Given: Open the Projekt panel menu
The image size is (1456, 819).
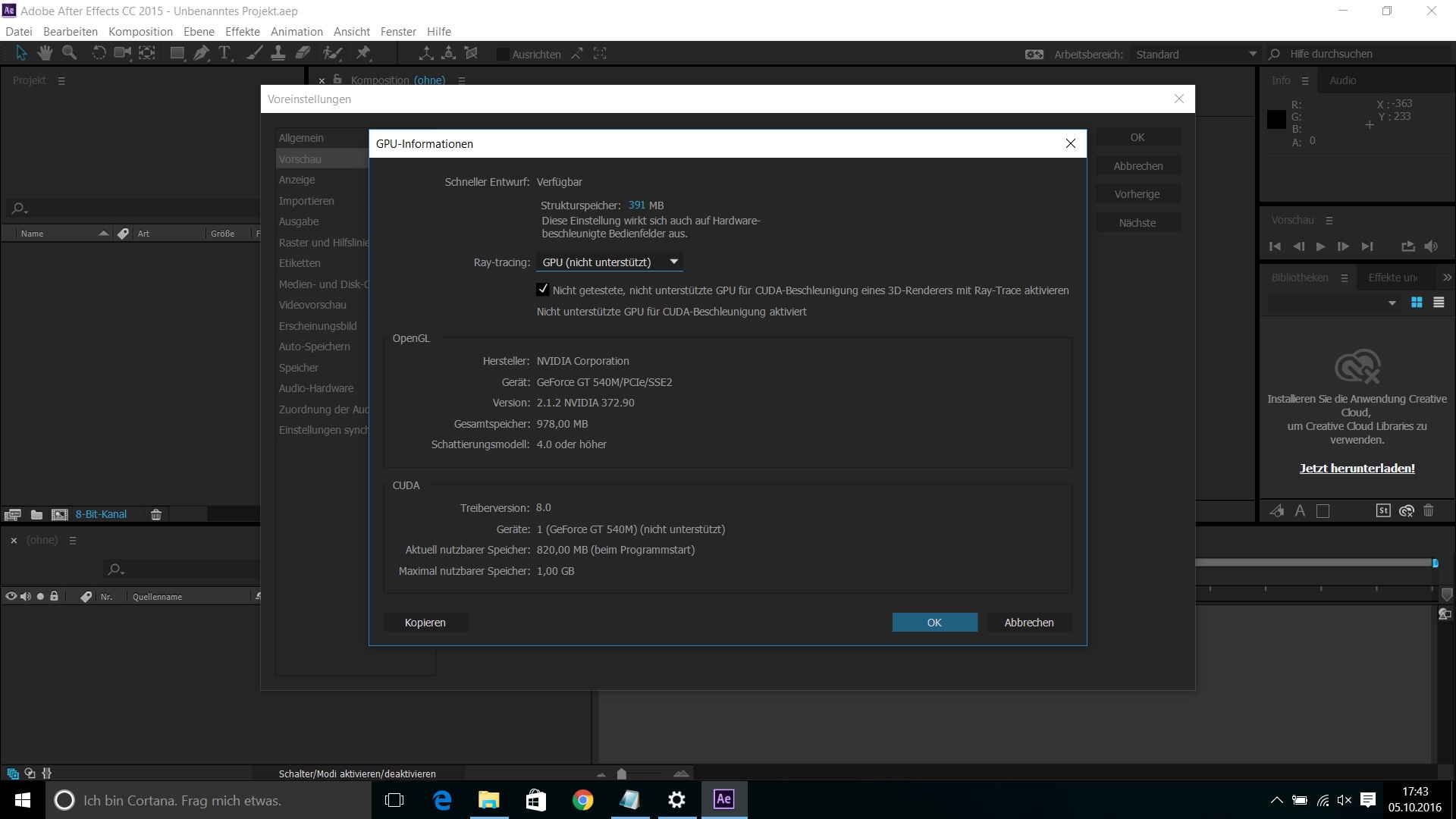Looking at the screenshot, I should click(x=61, y=80).
